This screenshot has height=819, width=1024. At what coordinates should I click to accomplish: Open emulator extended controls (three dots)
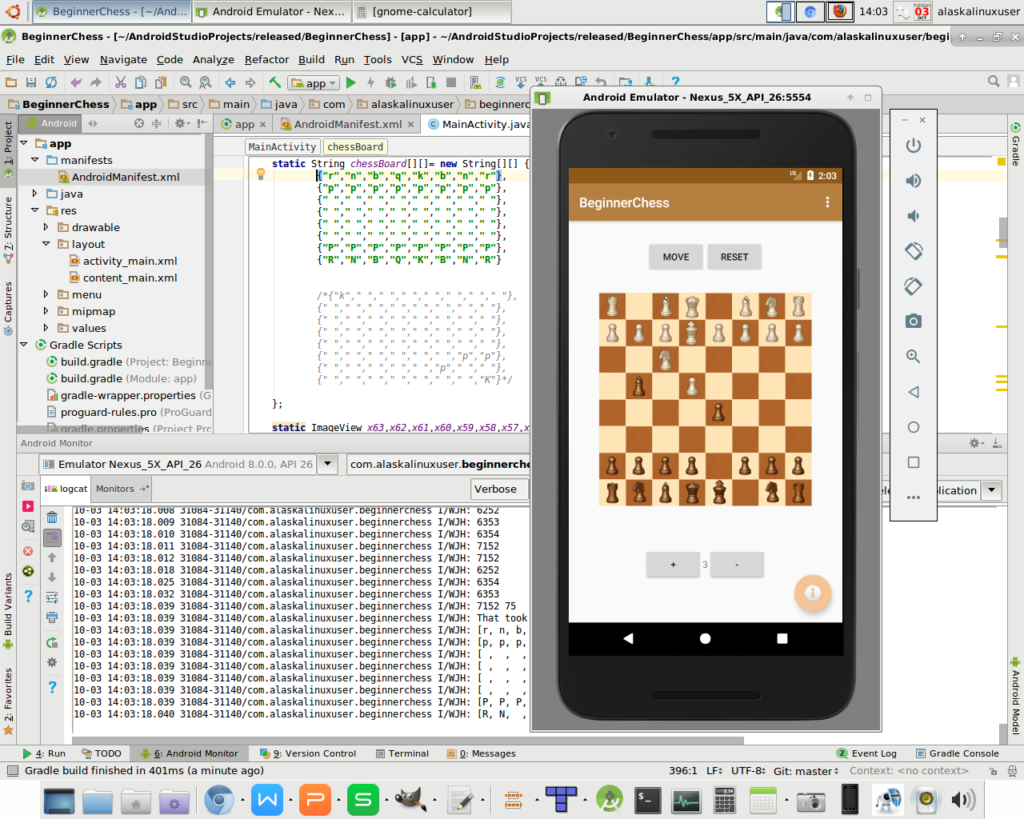912,497
